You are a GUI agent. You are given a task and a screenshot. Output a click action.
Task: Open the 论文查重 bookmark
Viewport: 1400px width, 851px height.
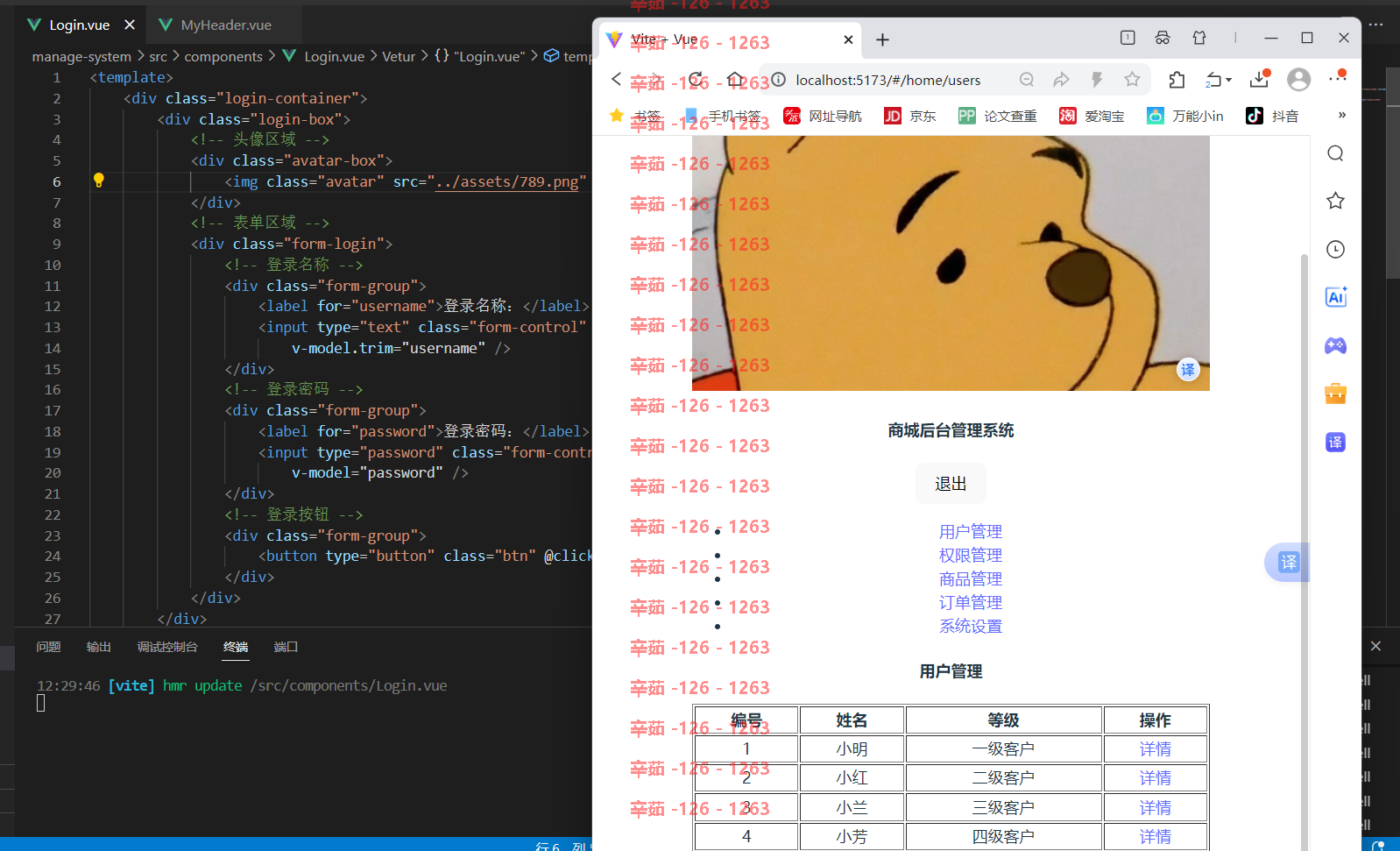click(998, 116)
